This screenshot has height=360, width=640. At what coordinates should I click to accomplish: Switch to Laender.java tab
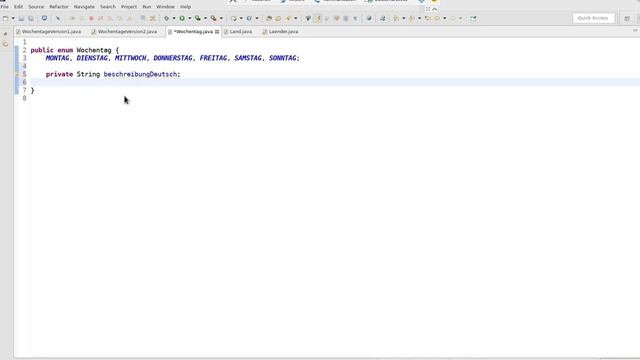pos(280,31)
